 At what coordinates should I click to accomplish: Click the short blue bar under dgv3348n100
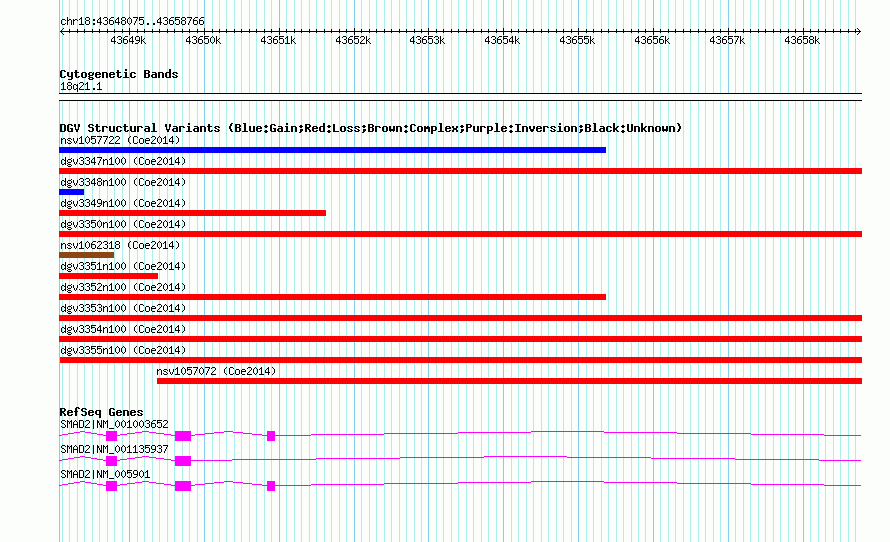[72, 192]
